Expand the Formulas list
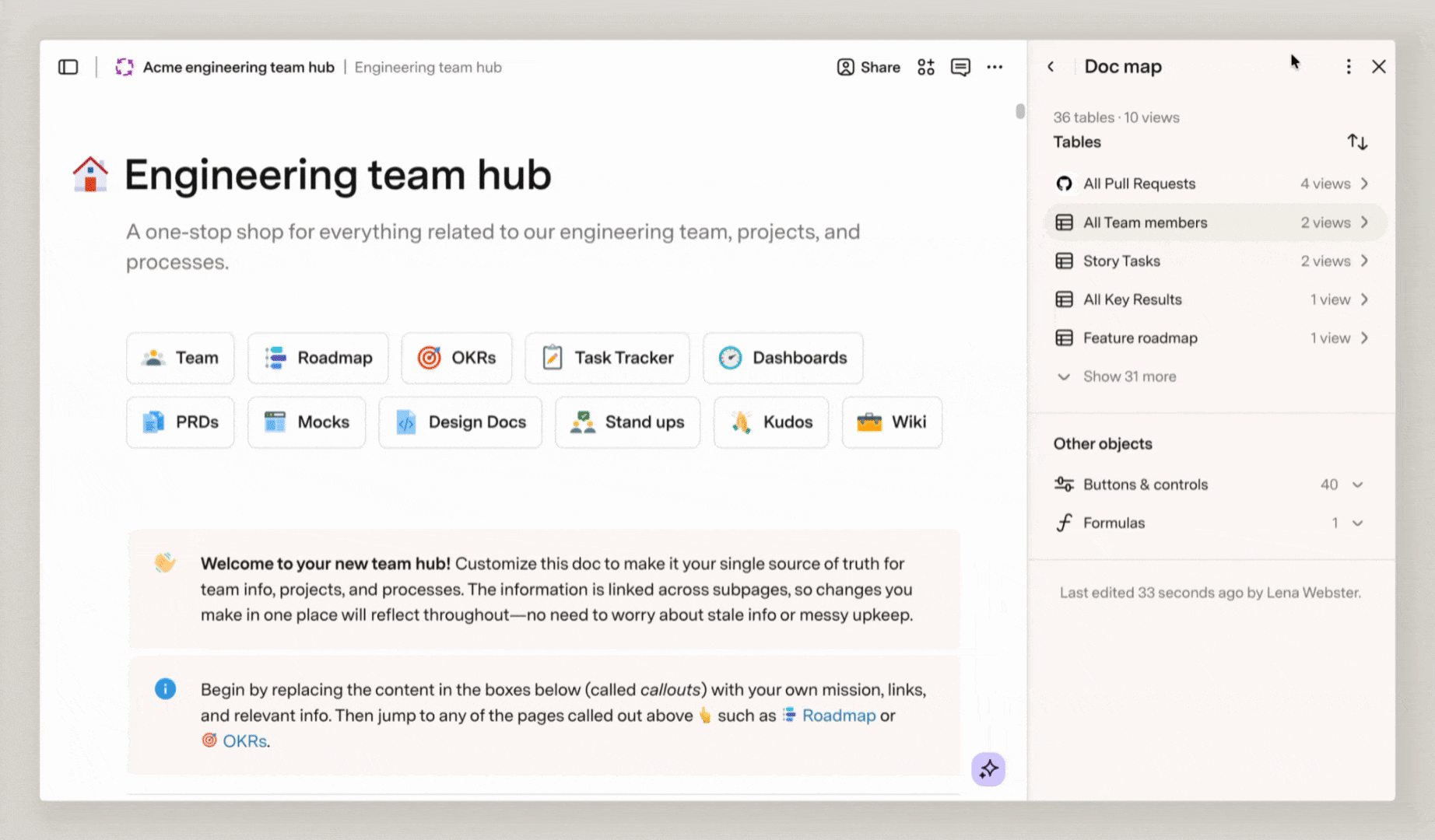Screen dimensions: 1435x840 click(x=1357, y=523)
